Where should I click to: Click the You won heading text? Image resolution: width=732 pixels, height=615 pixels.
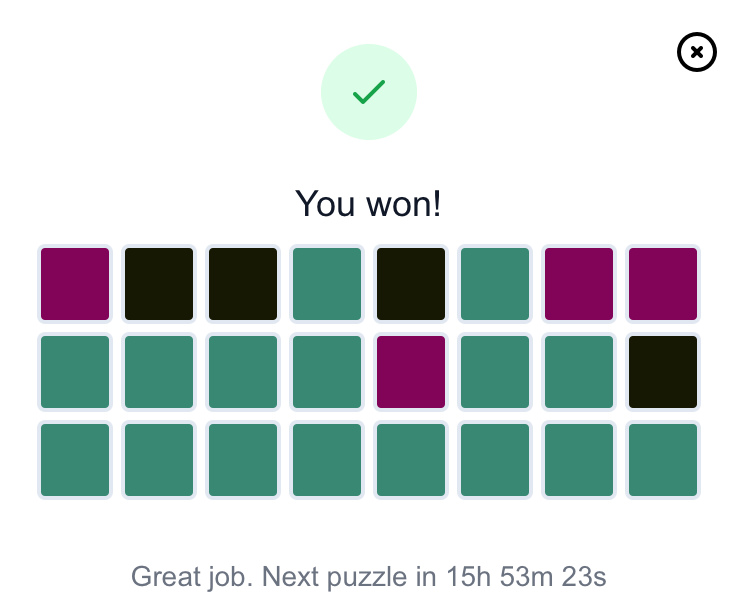coord(368,204)
